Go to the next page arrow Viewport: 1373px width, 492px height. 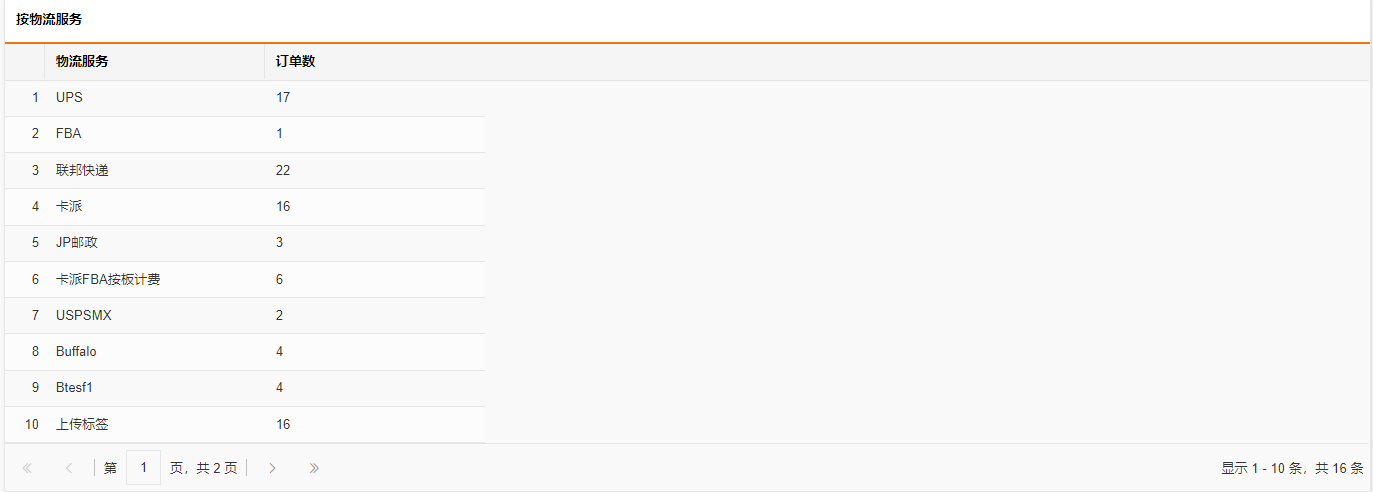272,468
